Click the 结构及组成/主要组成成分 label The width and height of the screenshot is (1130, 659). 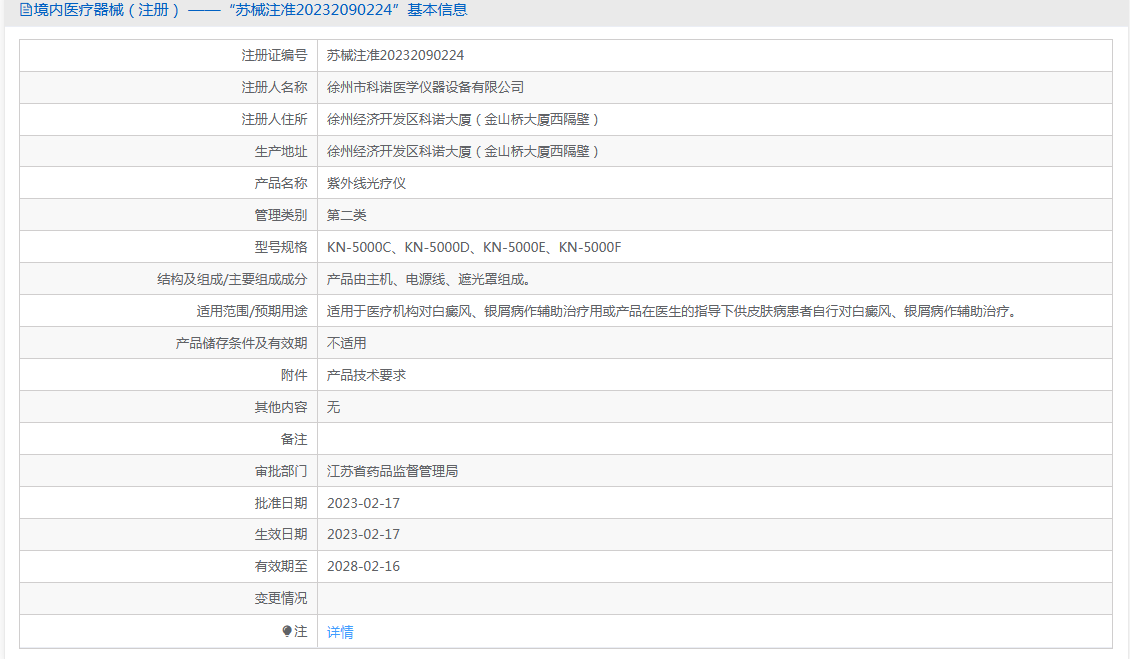point(232,279)
